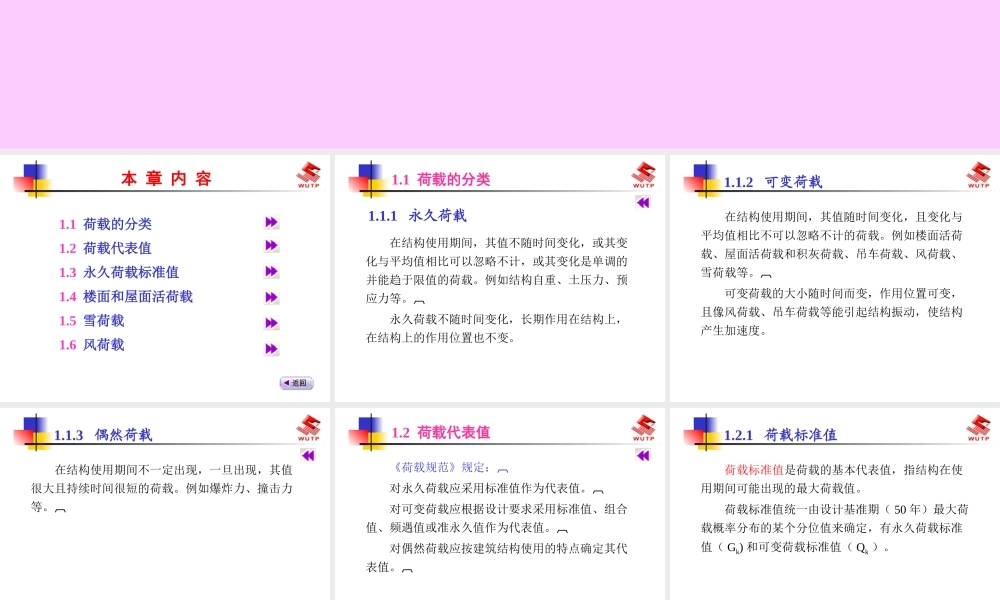Select the 1.1.2 可变荷载 slide title
Screen dimensions: 1000x600
point(773,182)
